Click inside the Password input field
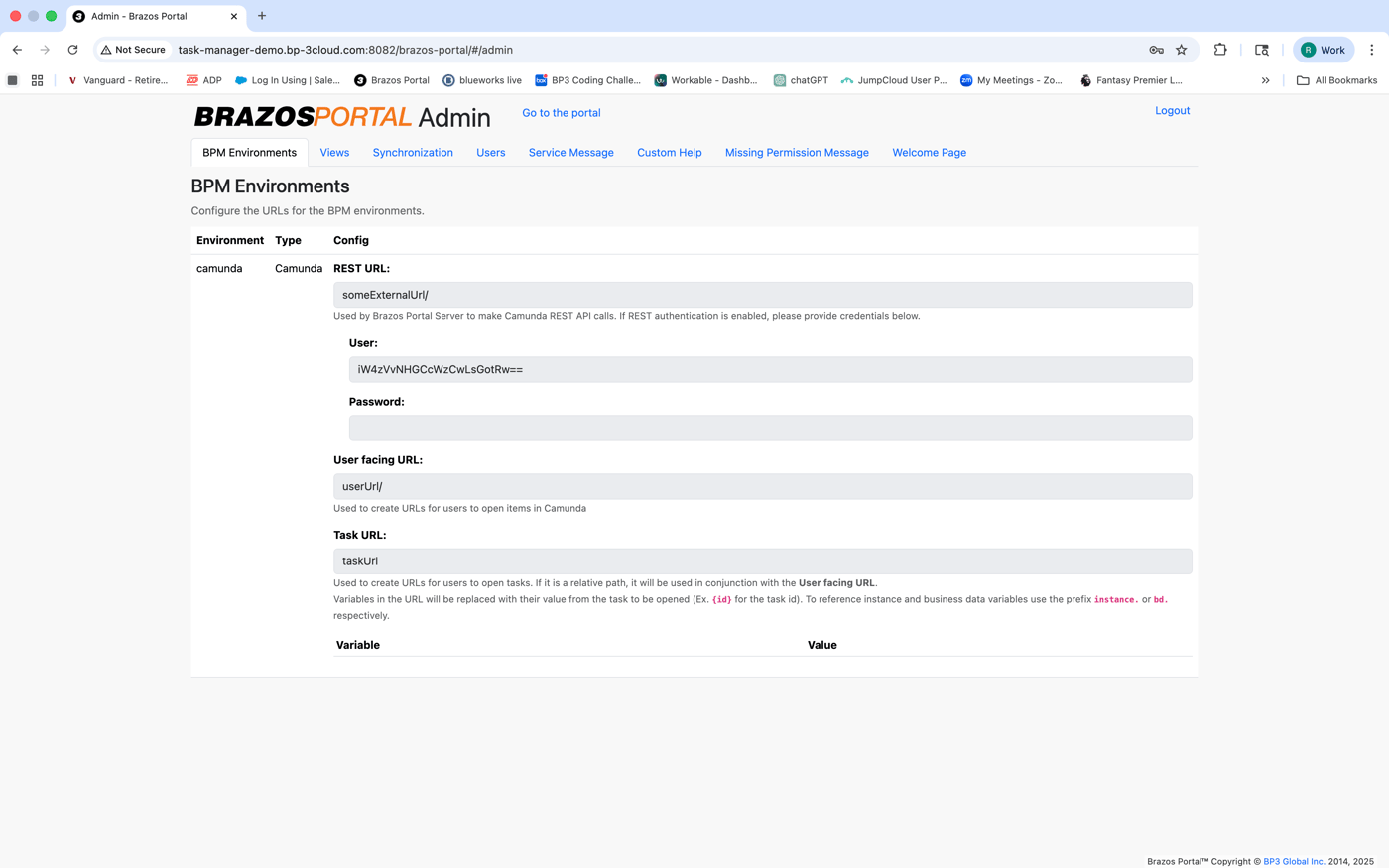This screenshot has height=868, width=1389. (x=770, y=427)
